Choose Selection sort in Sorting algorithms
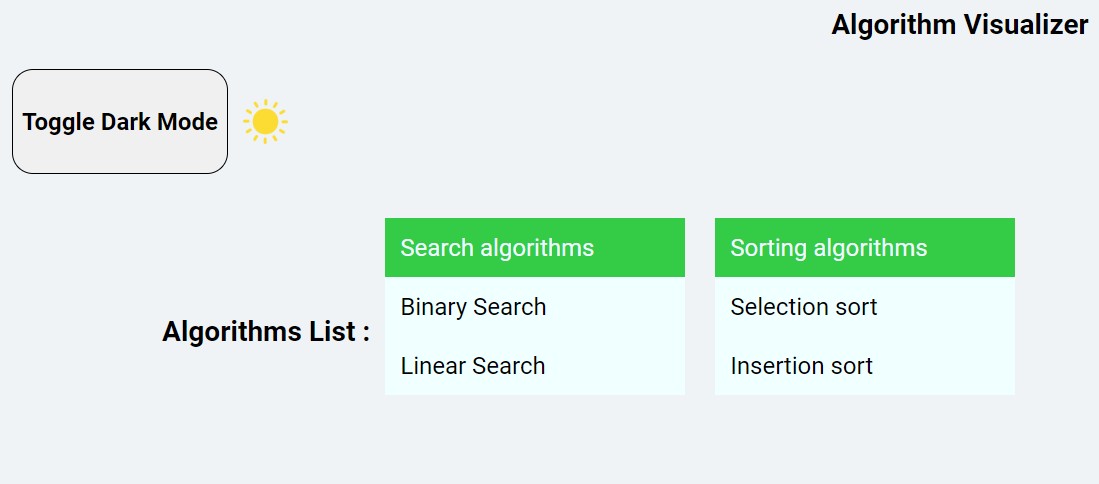Image resolution: width=1099 pixels, height=484 pixels. click(x=865, y=307)
